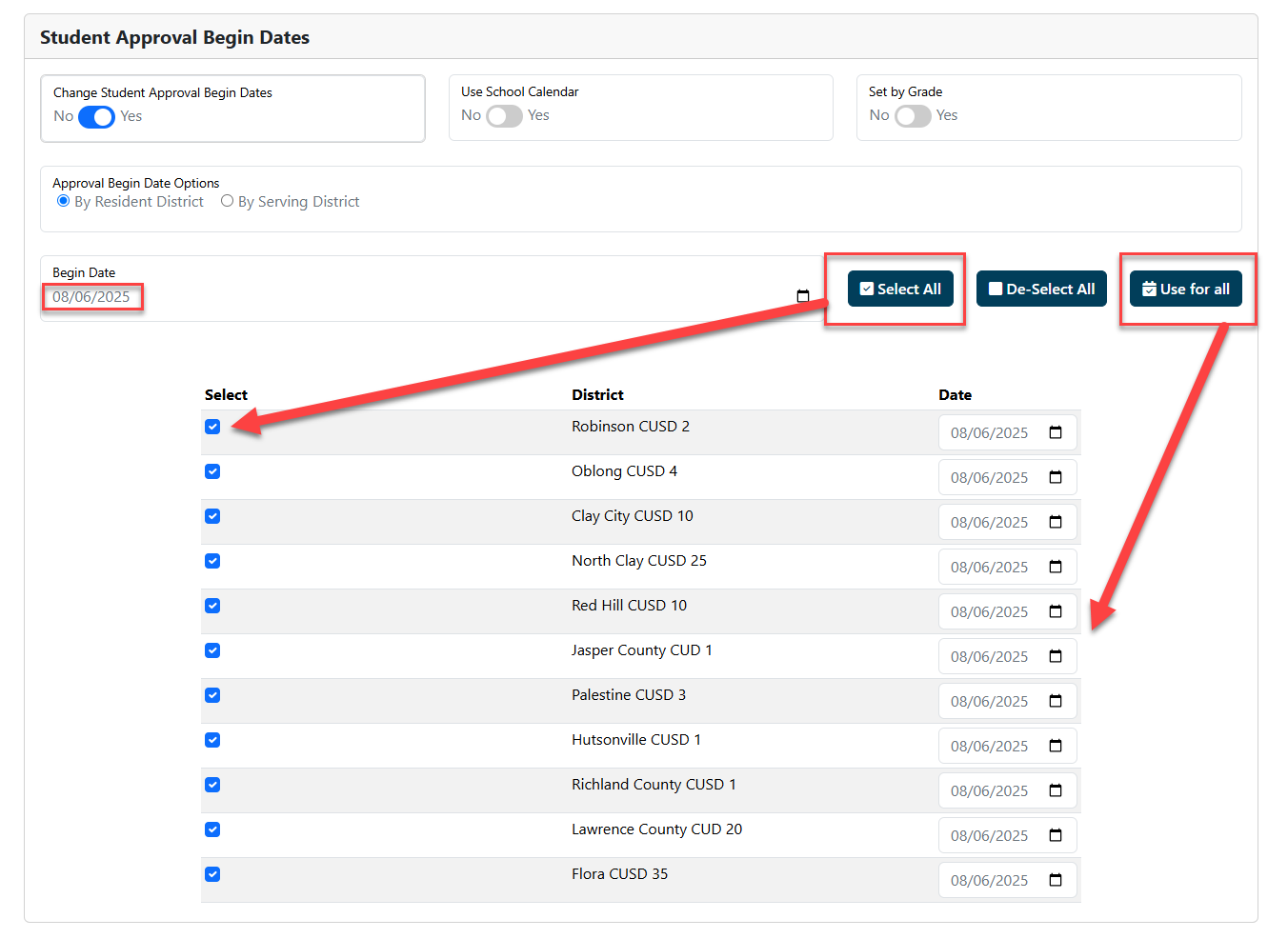
Task: Open calendar icon in Robinson CUSD 2 row
Action: (1056, 432)
